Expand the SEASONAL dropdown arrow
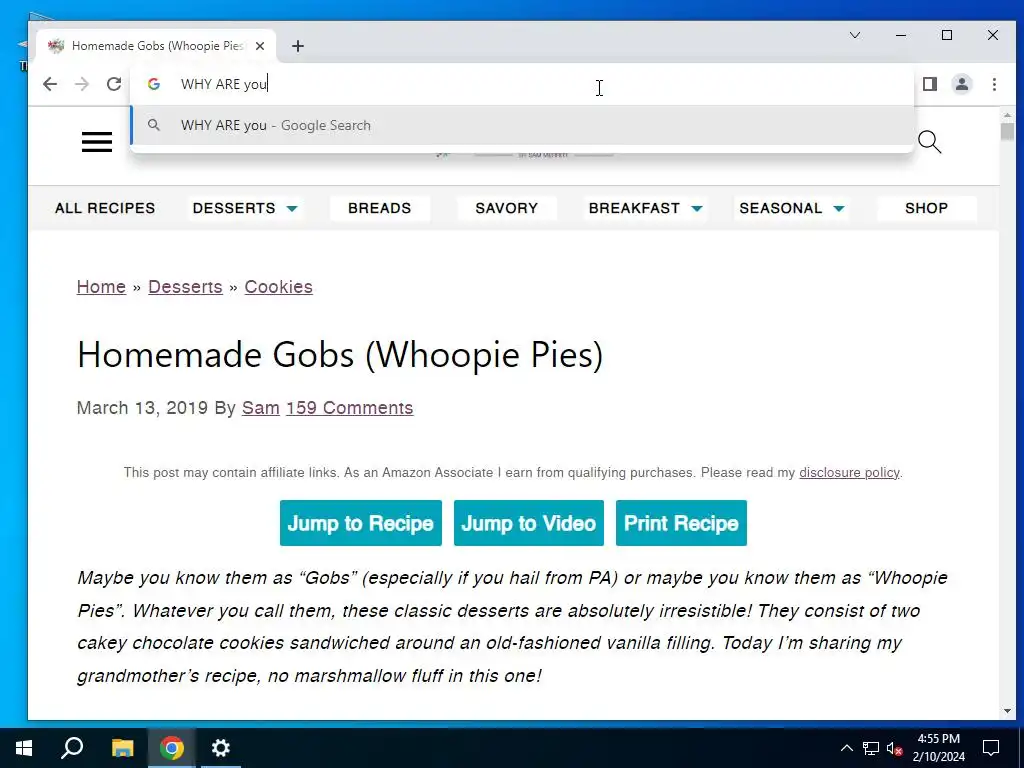The width and height of the screenshot is (1024, 768). (x=839, y=209)
